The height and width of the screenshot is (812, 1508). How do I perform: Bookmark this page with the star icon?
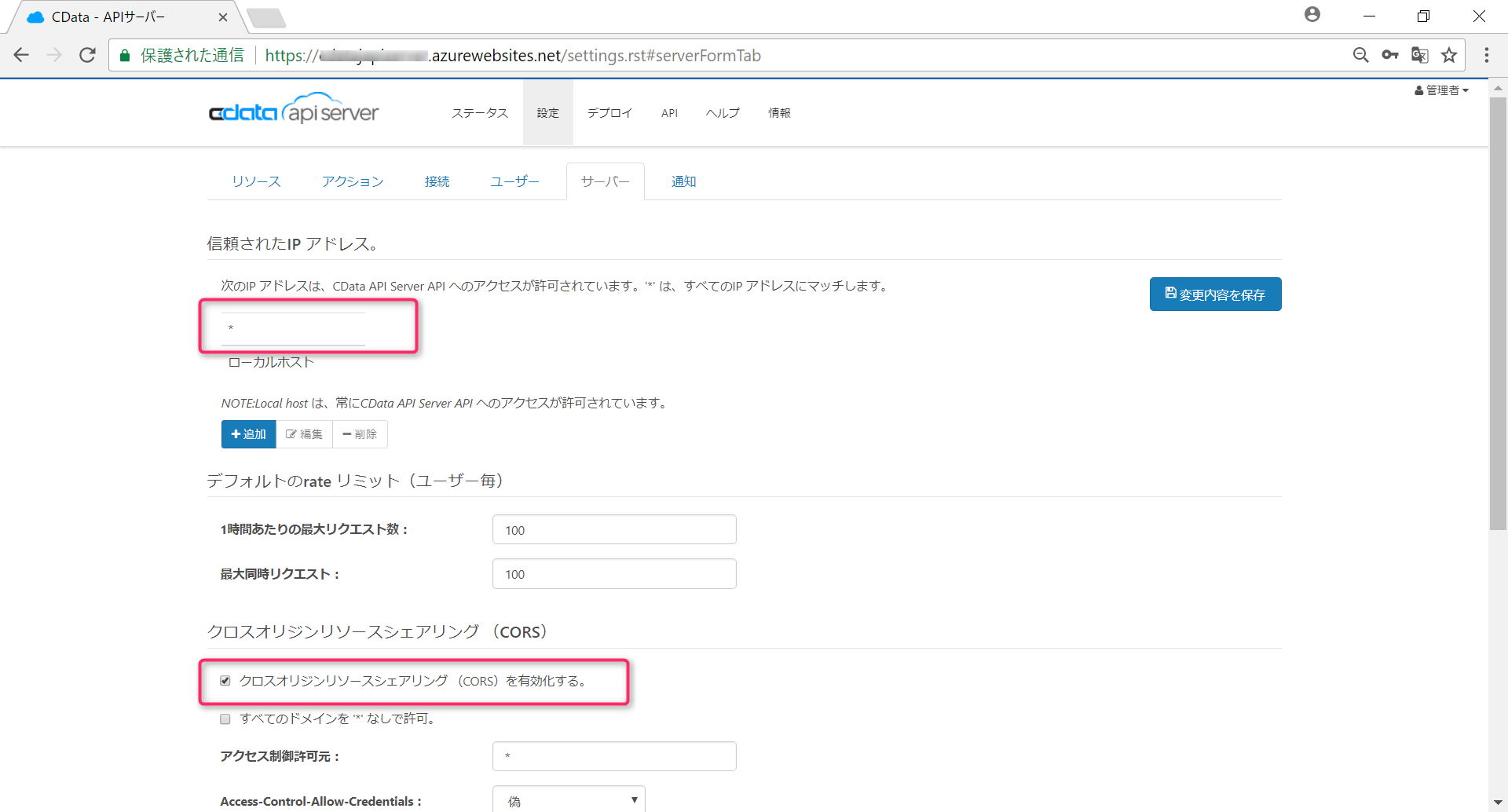tap(1450, 55)
